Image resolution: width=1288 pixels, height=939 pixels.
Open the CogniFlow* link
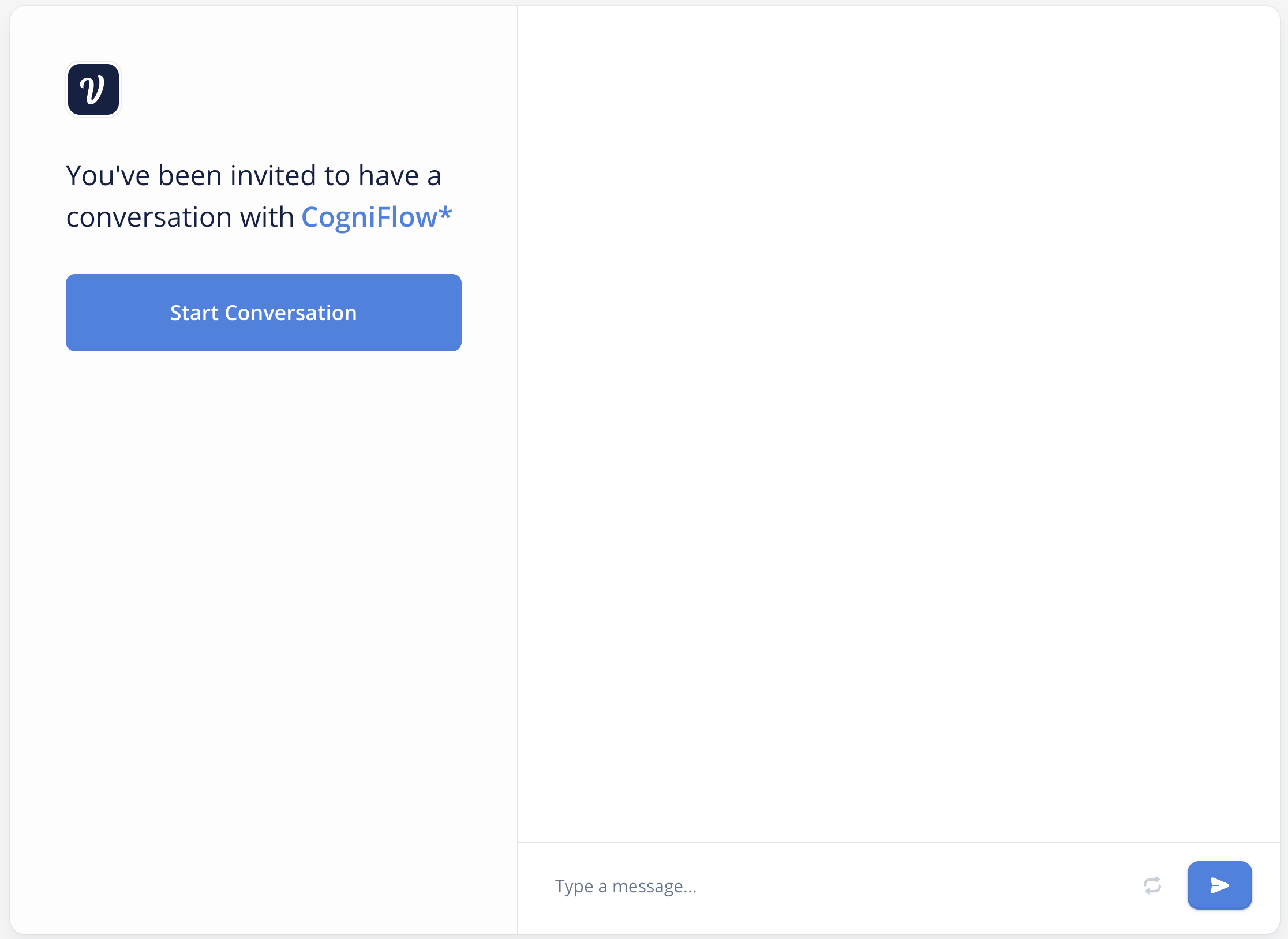tap(376, 217)
